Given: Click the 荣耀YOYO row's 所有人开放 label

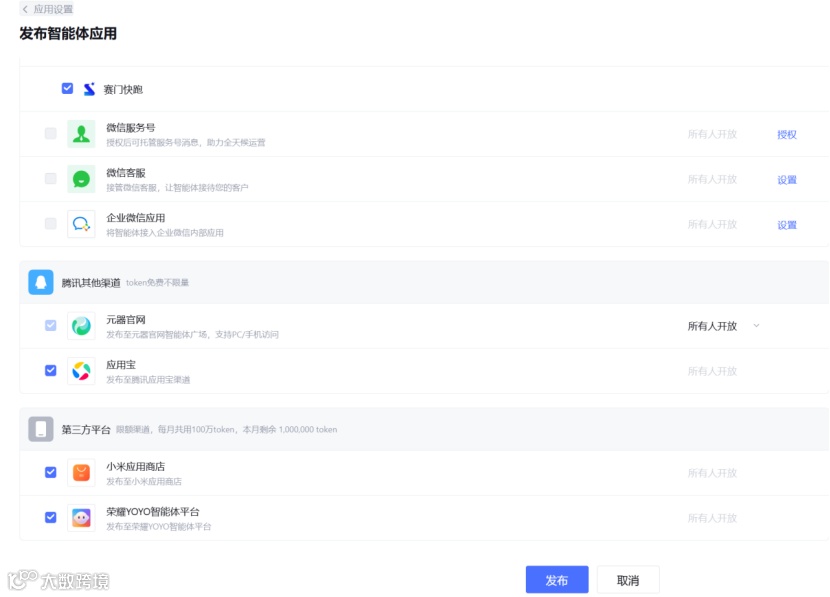Looking at the screenshot, I should click(712, 518).
